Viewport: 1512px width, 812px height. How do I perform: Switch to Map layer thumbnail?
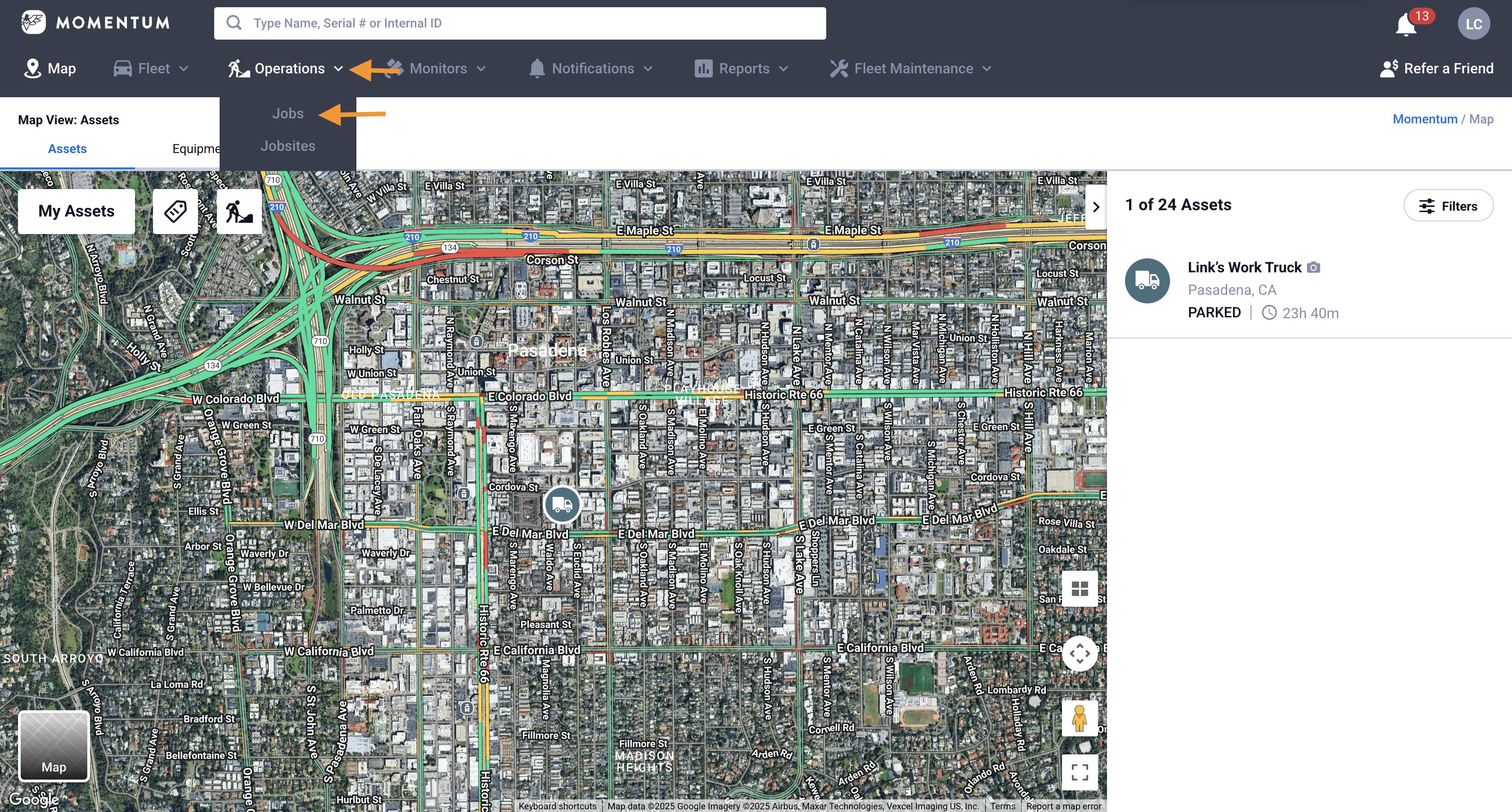tap(54, 746)
